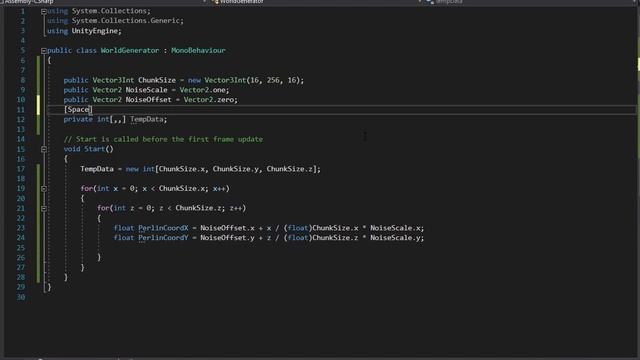The width and height of the screenshot is (640, 360).
Task: Collapse the for int z loop block
Action: pos(44,209)
